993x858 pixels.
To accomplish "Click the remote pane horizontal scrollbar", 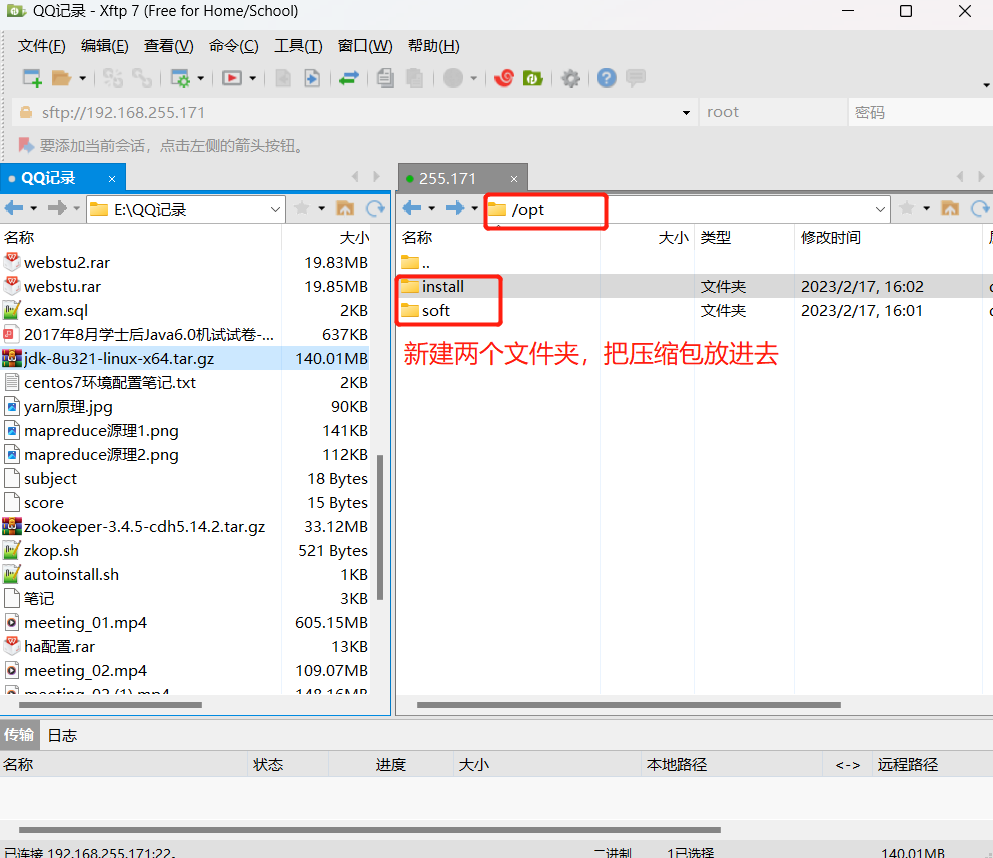I will point(629,705).
